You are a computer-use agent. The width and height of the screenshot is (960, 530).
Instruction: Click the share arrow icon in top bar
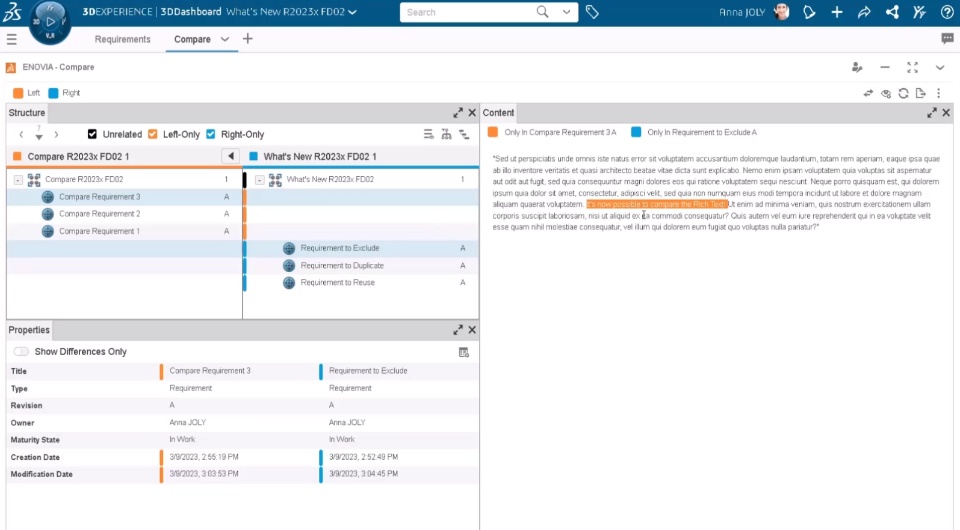[x=864, y=12]
